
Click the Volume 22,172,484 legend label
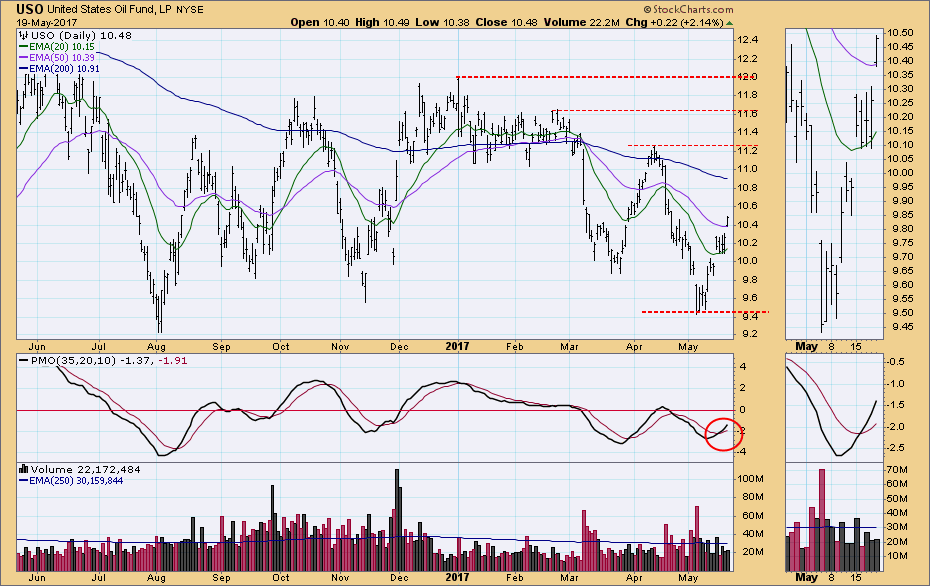(85, 469)
